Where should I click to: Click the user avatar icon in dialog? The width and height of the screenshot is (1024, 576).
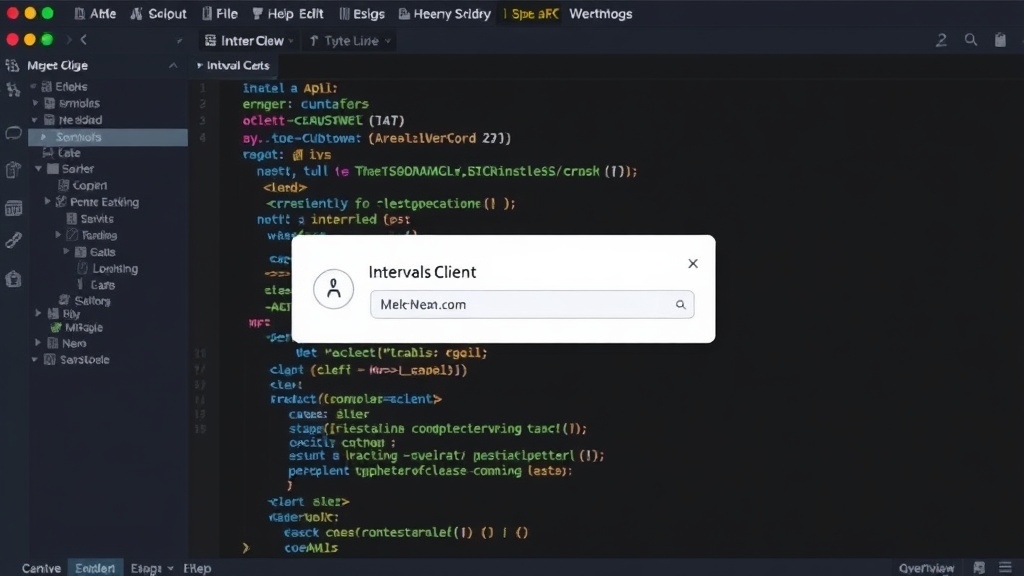(x=333, y=289)
